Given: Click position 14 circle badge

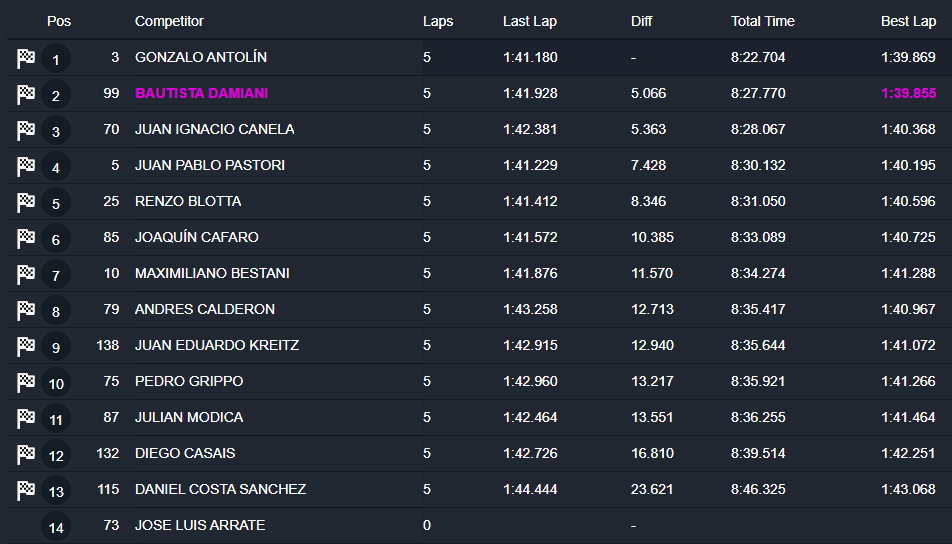Looking at the screenshot, I should pos(56,527).
